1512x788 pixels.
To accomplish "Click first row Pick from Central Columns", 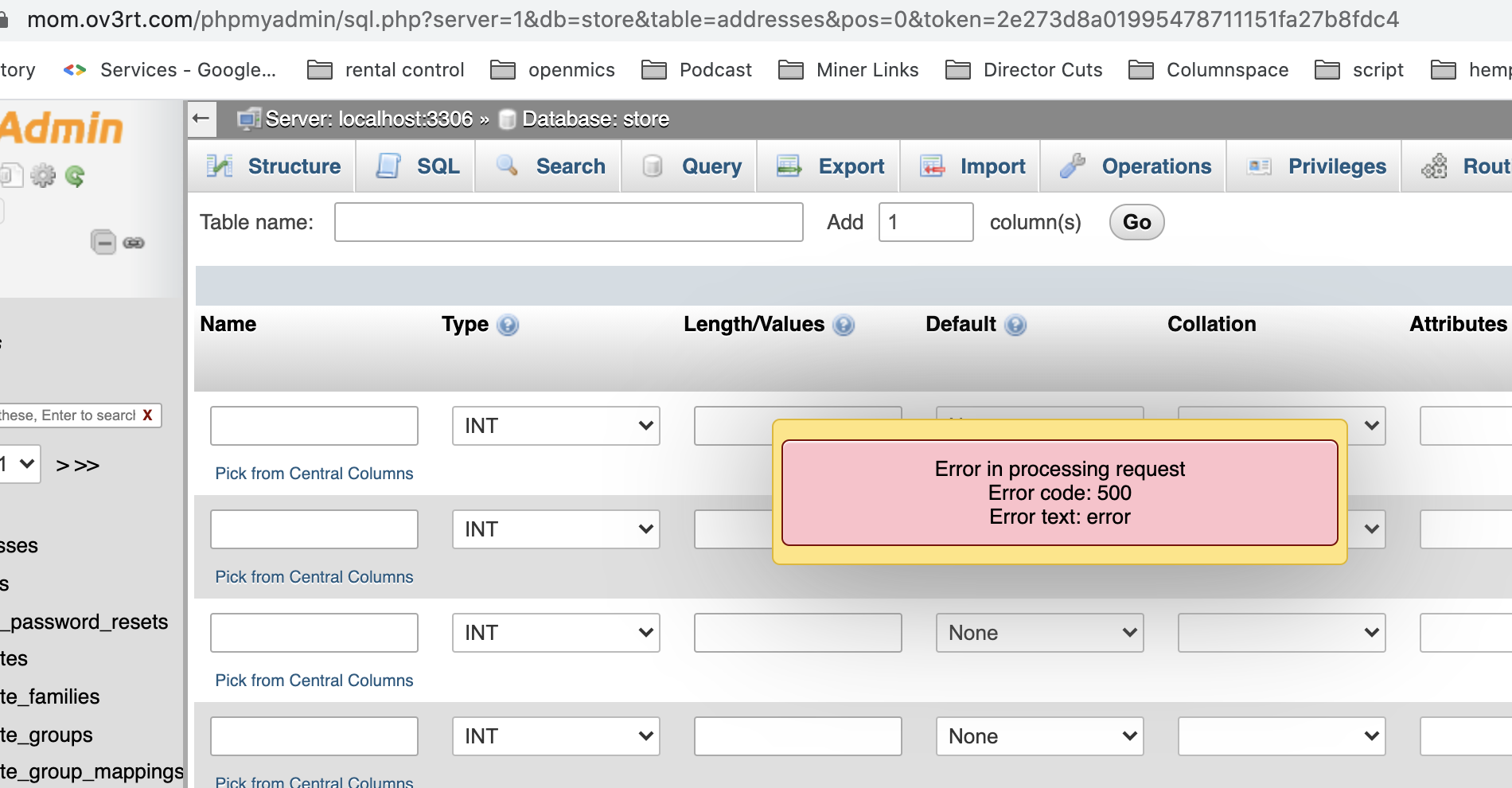I will click(314, 474).
